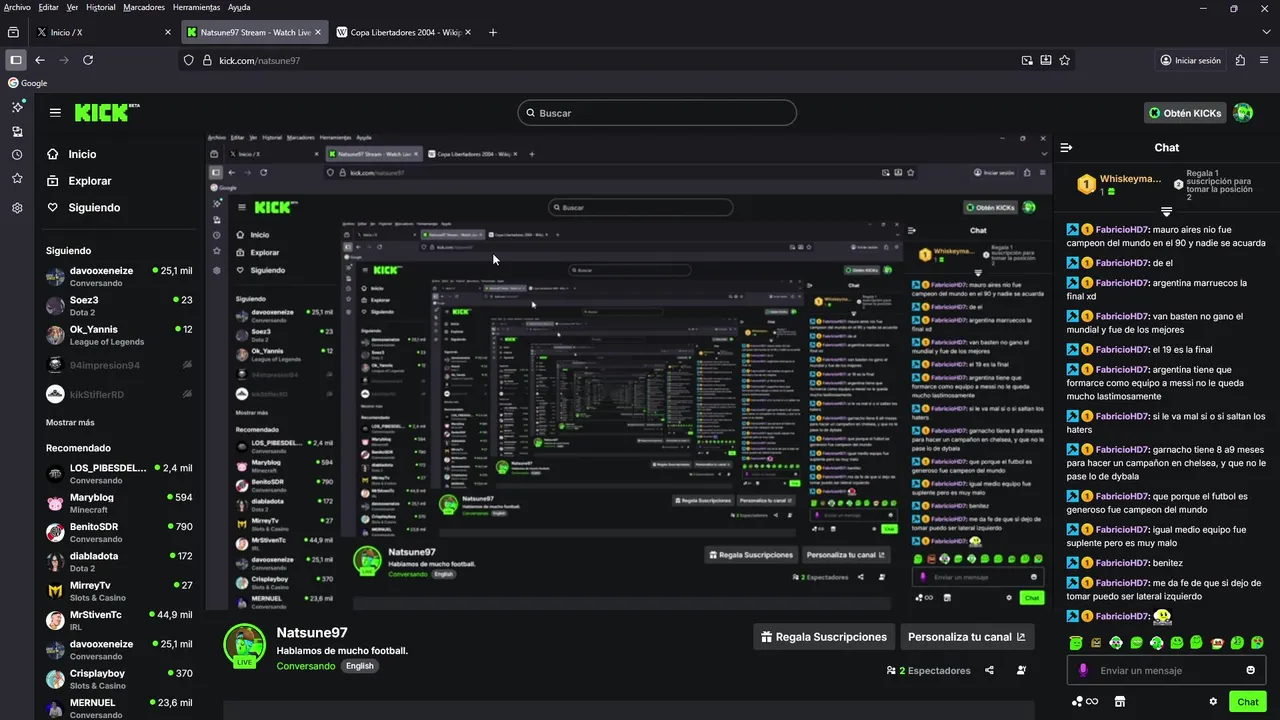This screenshot has height=720, width=1280.
Task: Click the site security shield icon
Action: [188, 60]
